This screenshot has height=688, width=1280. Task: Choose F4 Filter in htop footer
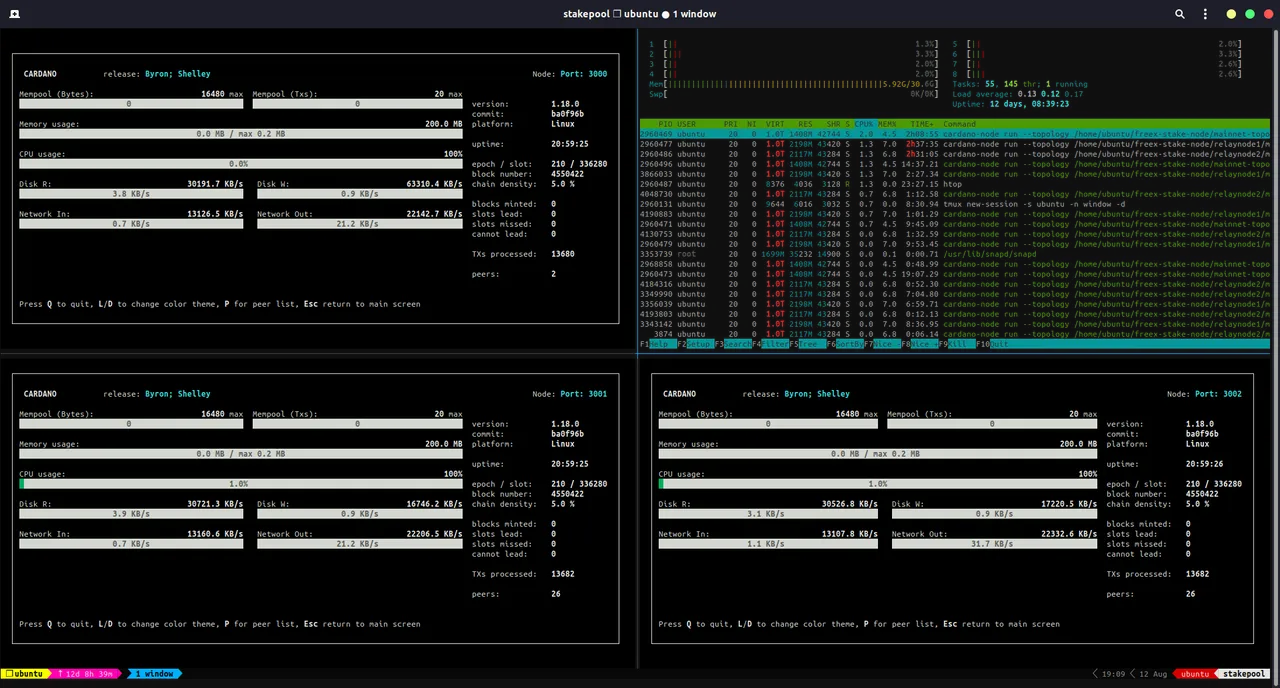[770, 344]
